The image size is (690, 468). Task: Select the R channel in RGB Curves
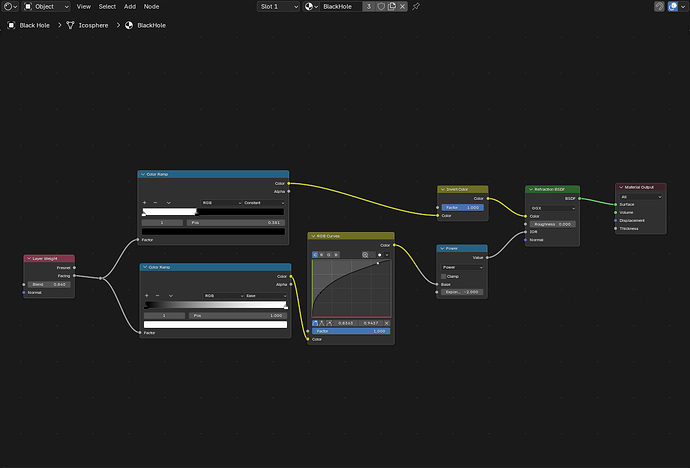pyautogui.click(x=322, y=255)
